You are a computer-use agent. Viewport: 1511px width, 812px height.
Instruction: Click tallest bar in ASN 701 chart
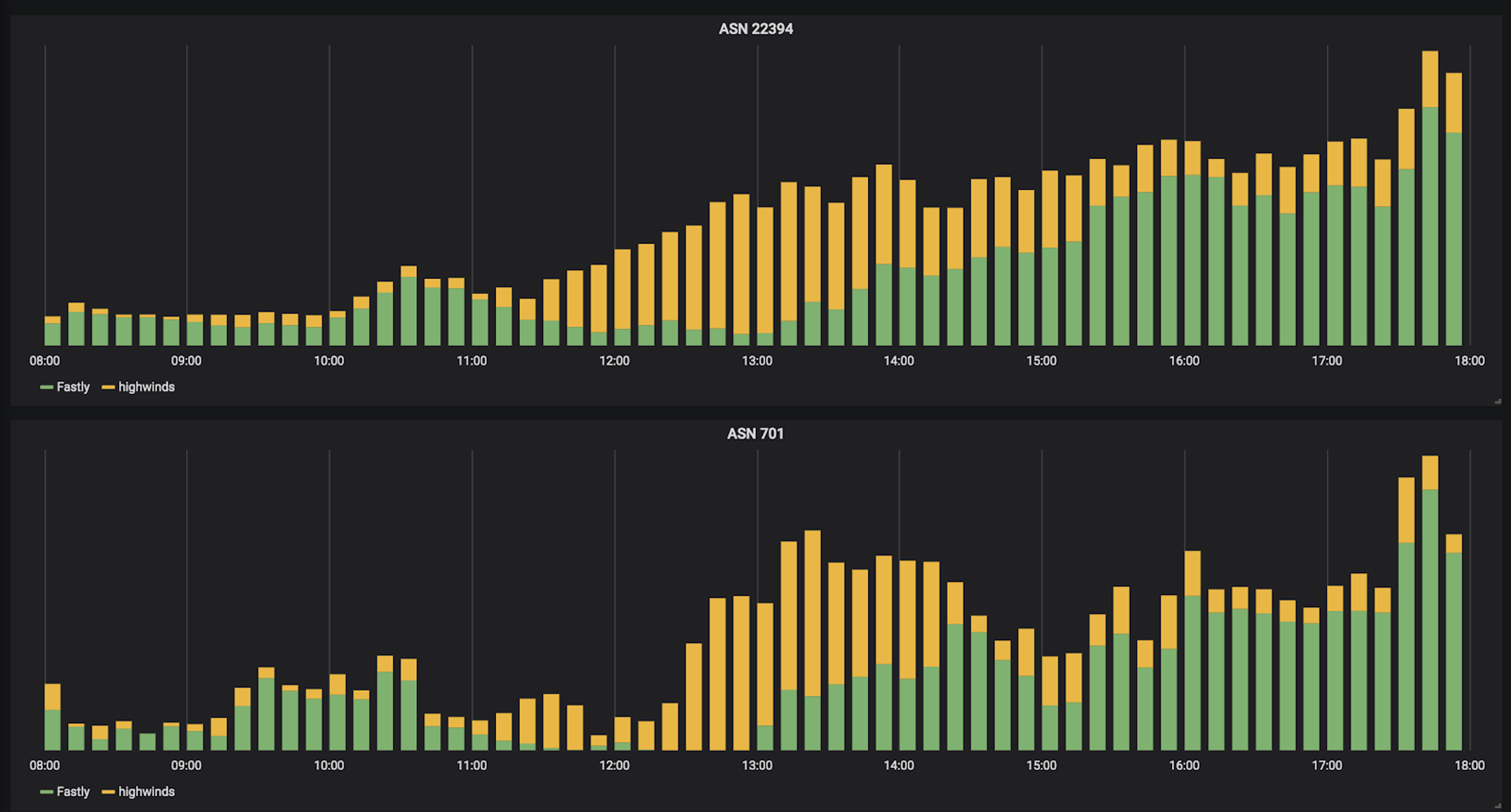1430,603
